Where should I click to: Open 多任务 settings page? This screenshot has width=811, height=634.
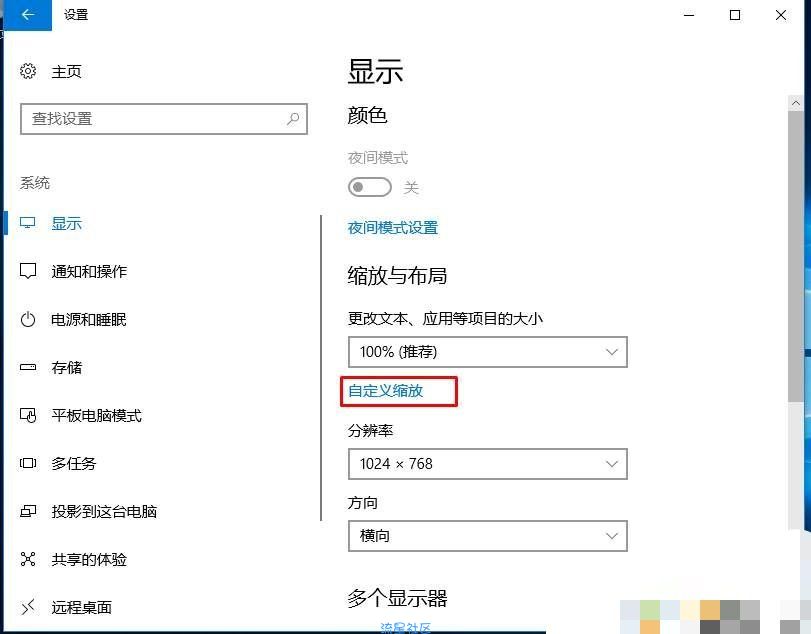point(73,463)
